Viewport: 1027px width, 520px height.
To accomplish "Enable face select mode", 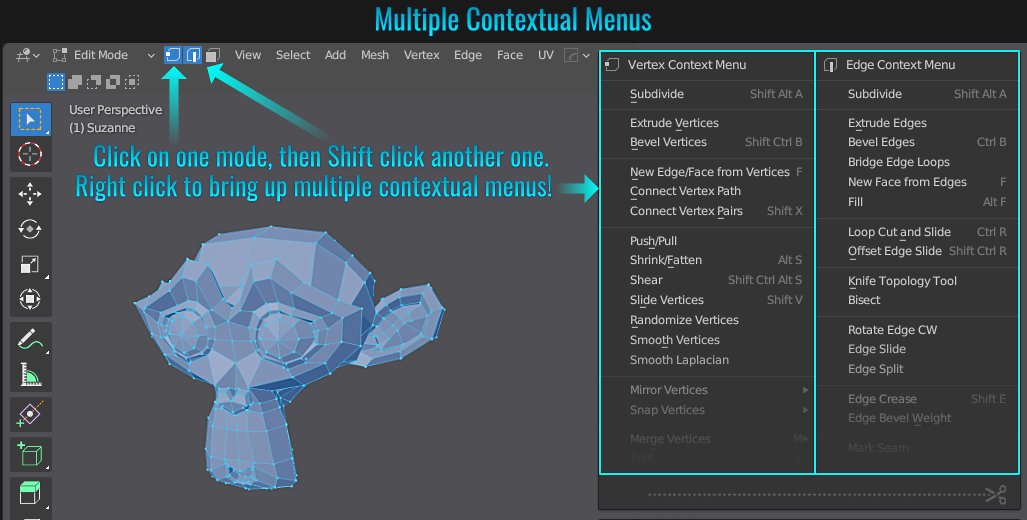I will pos(212,55).
